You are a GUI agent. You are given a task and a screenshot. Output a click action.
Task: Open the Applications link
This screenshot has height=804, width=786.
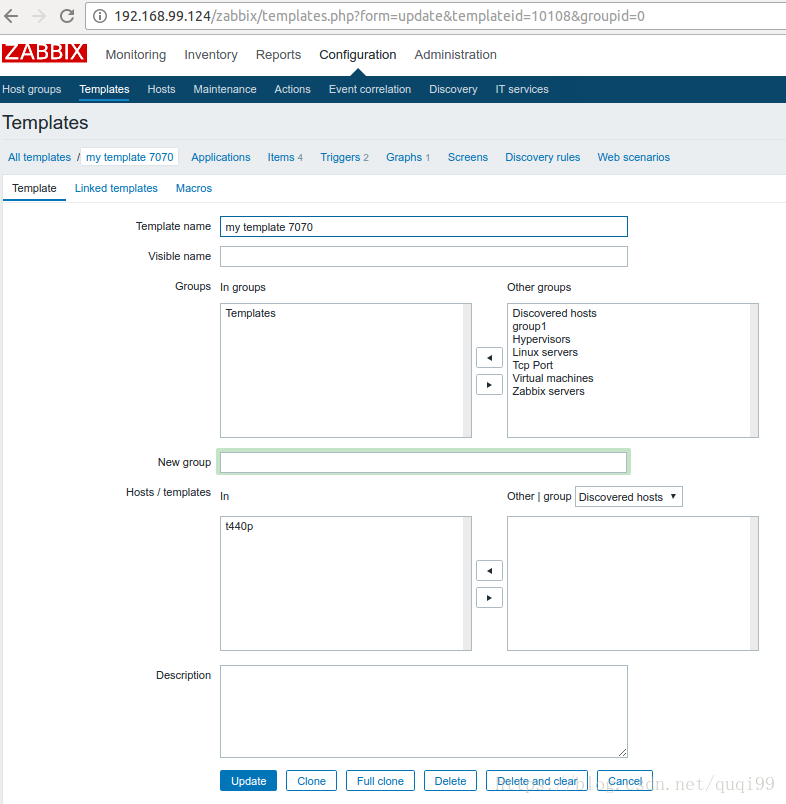coord(221,157)
